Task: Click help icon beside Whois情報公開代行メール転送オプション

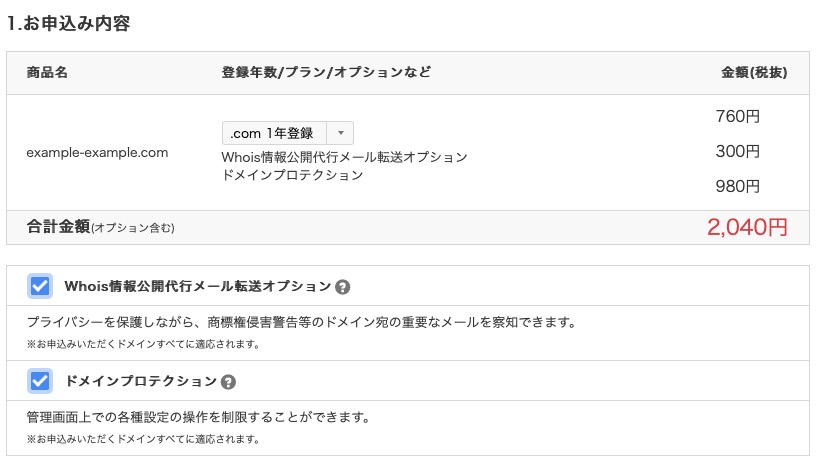Action: point(343,287)
